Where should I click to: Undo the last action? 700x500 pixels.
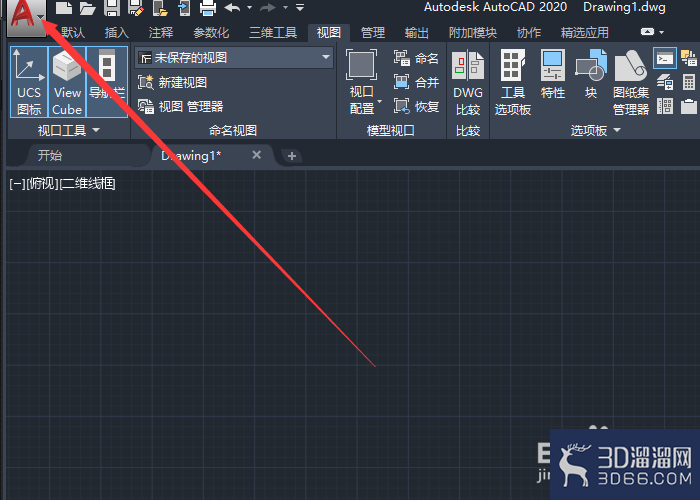[x=233, y=8]
